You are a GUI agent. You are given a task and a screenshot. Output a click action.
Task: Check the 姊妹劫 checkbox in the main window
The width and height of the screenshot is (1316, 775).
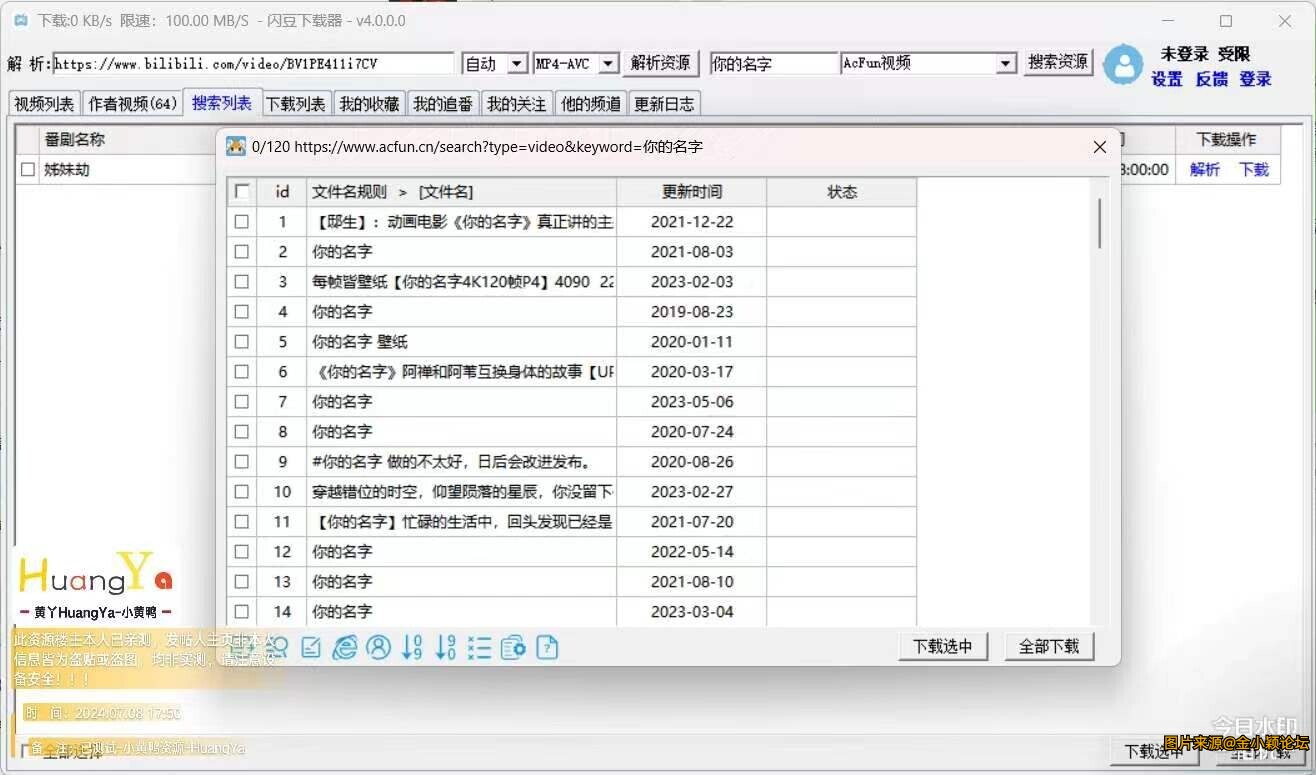click(x=28, y=170)
